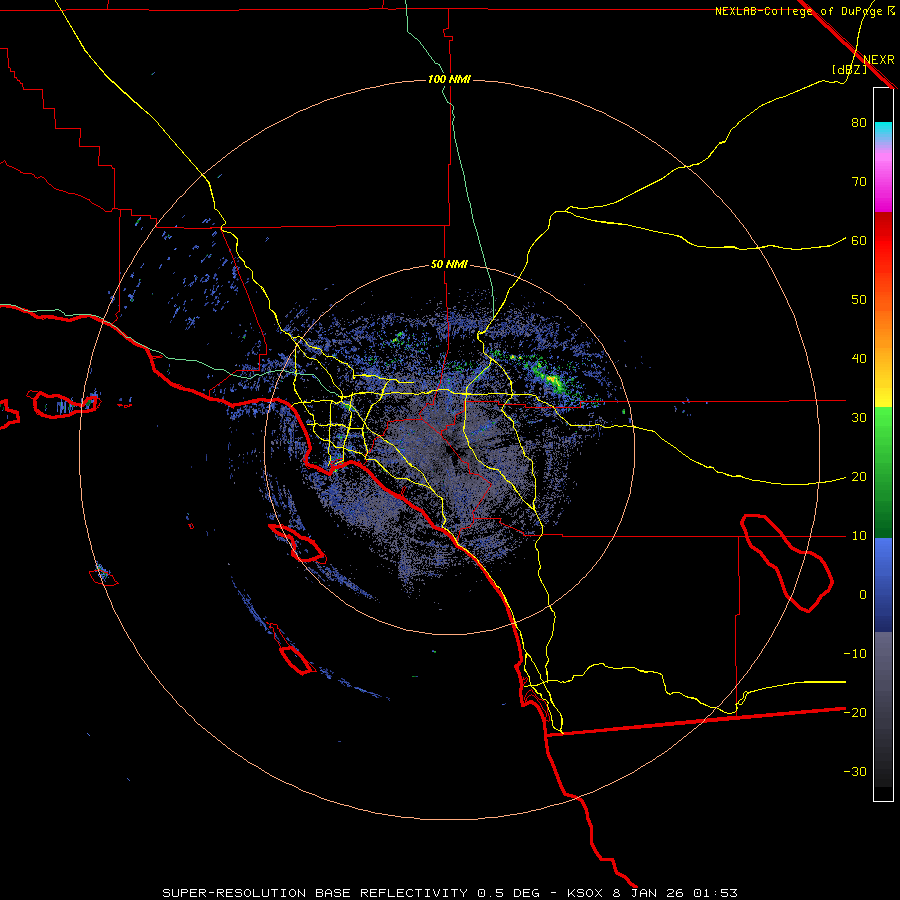Select the -20 dBZ scale label

click(x=855, y=713)
